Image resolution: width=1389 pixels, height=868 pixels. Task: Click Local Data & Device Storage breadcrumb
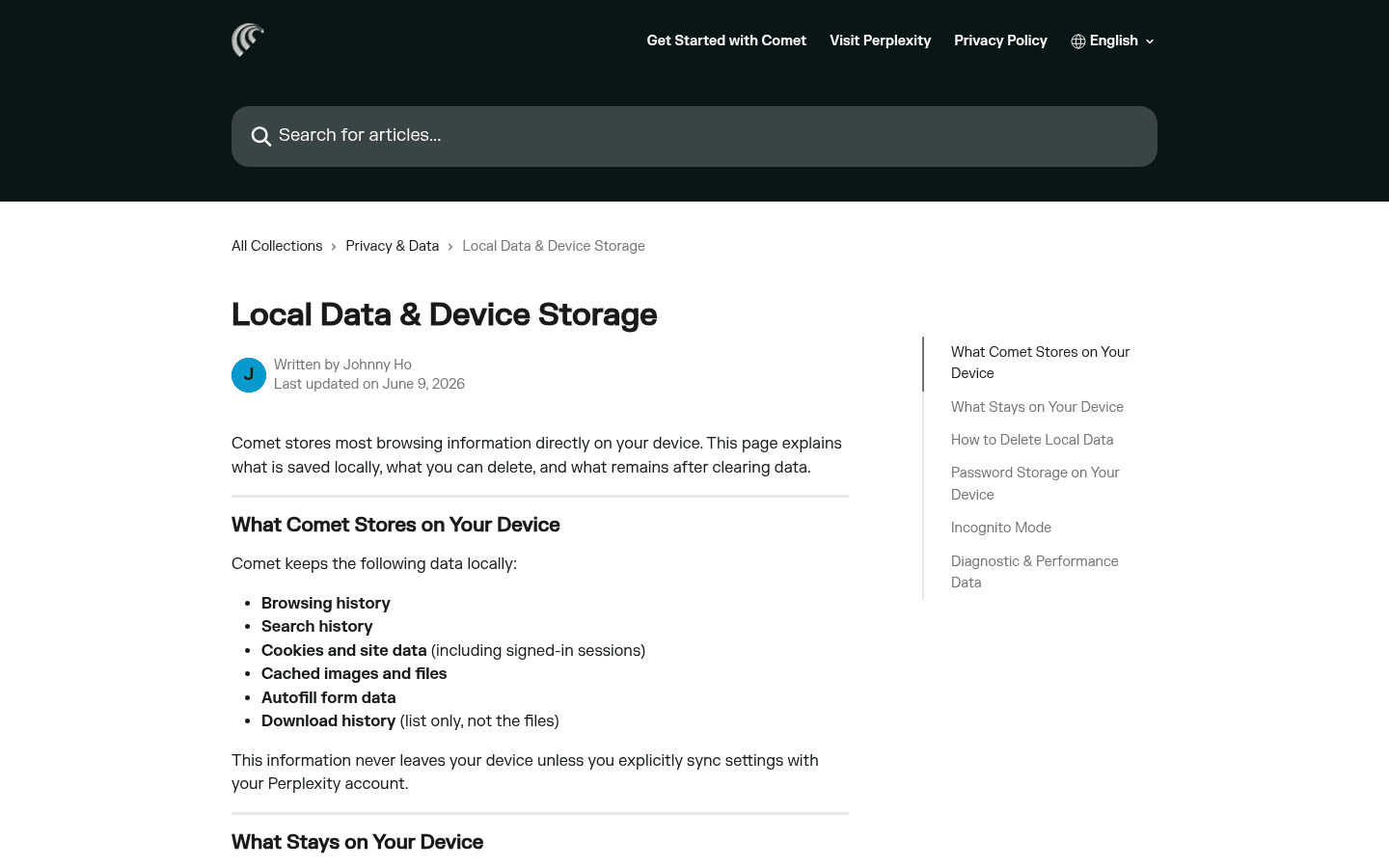coord(554,246)
